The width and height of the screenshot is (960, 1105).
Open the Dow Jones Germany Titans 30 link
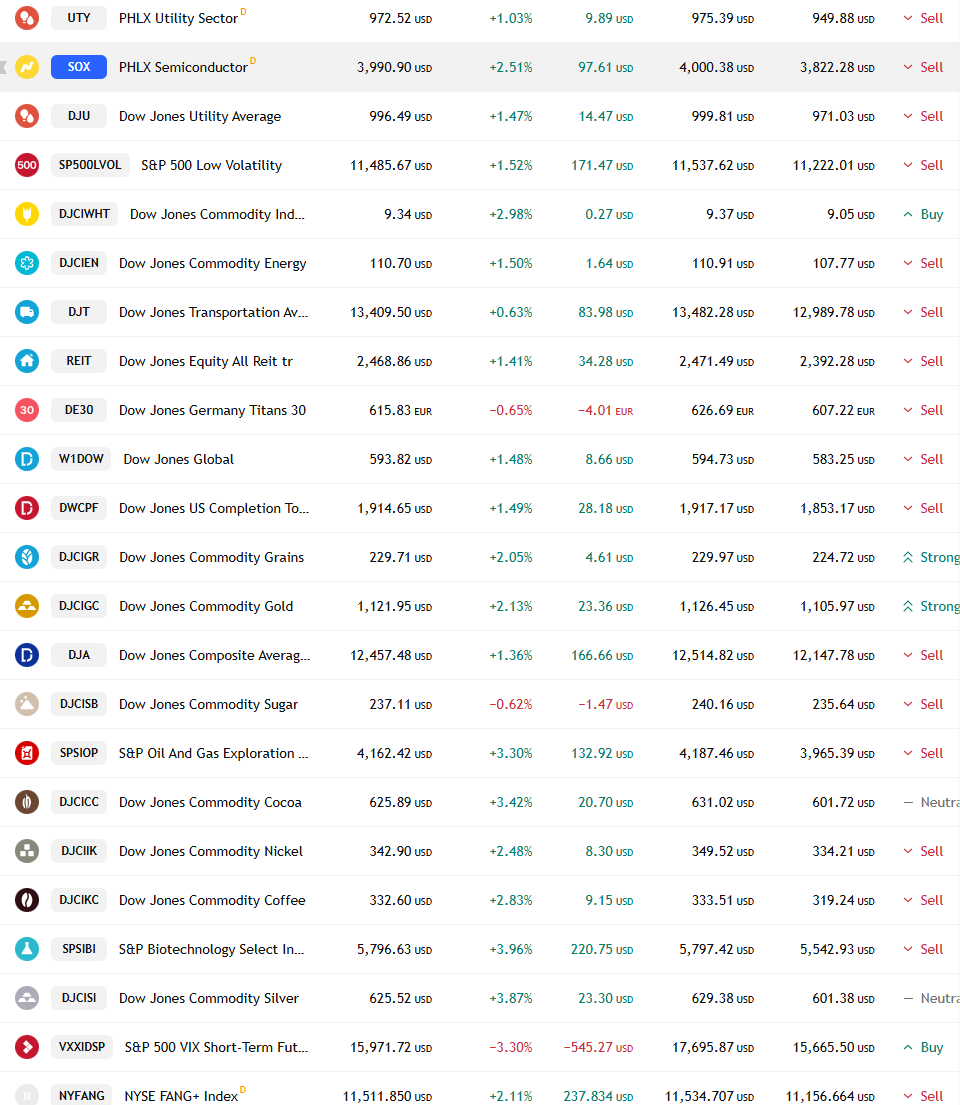click(212, 410)
